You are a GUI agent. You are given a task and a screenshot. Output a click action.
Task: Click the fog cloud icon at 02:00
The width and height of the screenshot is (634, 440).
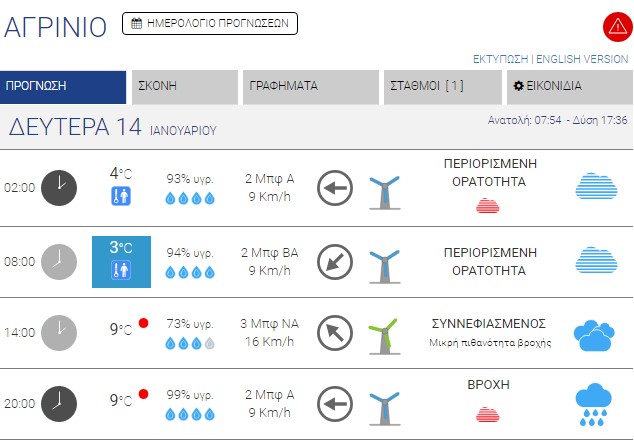click(x=595, y=187)
